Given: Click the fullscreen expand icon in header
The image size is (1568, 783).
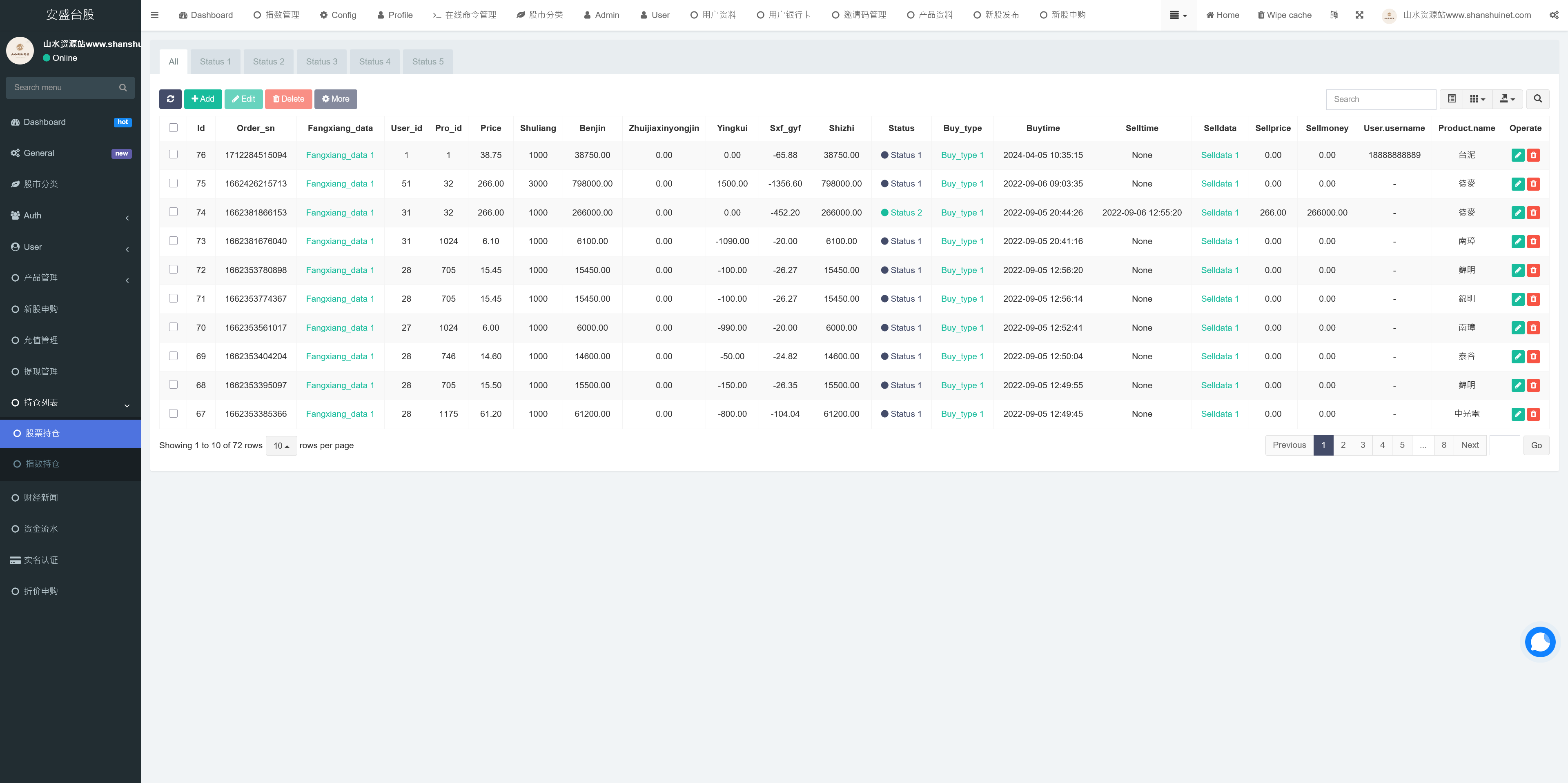Looking at the screenshot, I should click(x=1359, y=15).
